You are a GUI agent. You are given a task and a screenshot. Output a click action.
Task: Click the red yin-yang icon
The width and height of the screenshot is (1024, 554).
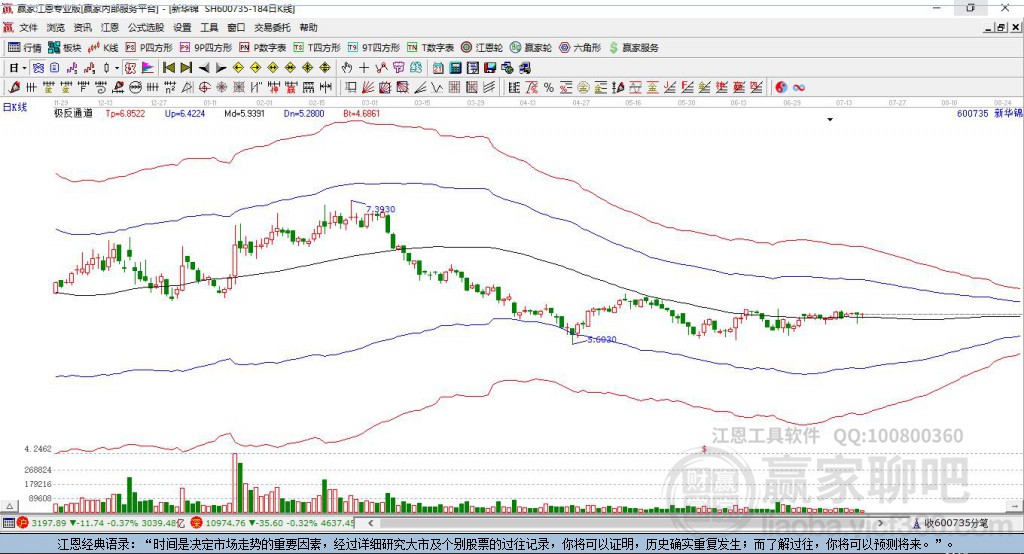click(781, 87)
